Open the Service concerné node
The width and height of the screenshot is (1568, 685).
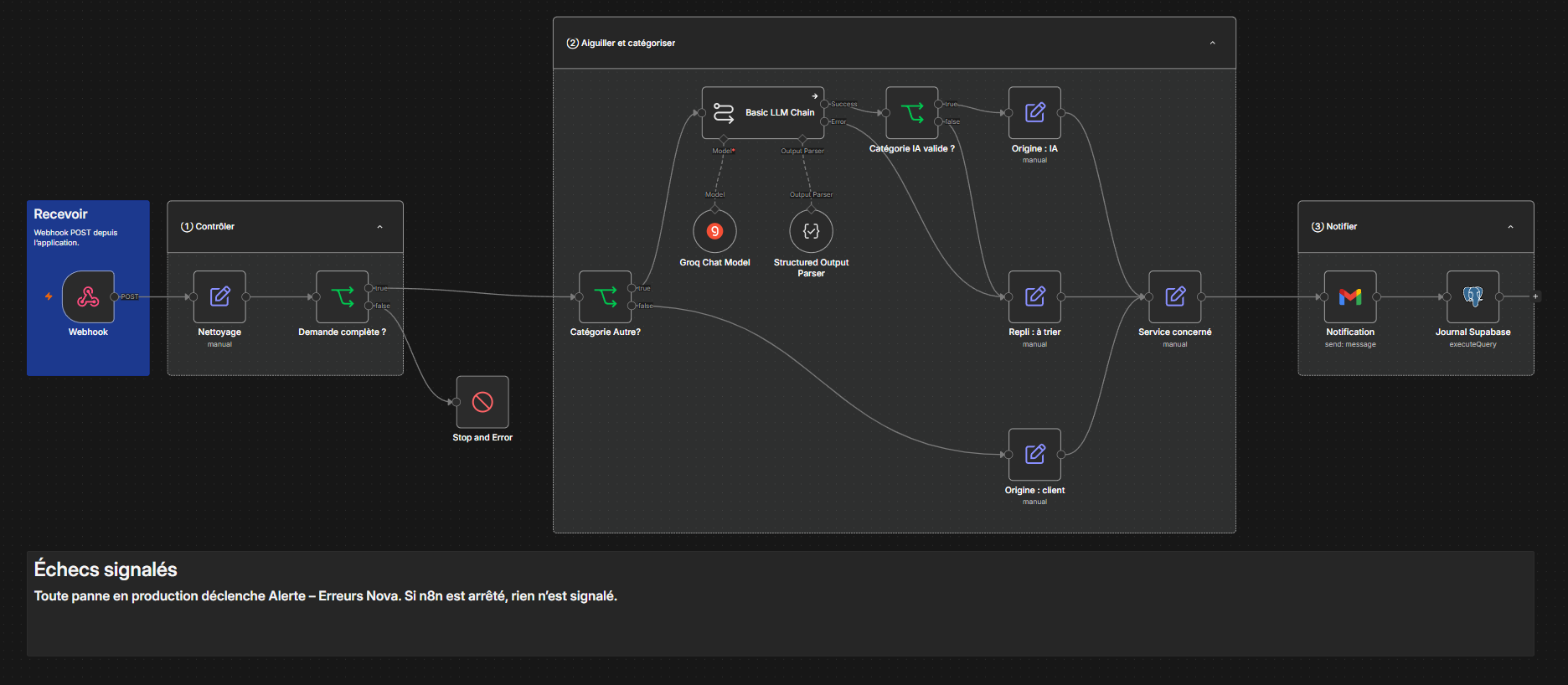pyautogui.click(x=1175, y=296)
